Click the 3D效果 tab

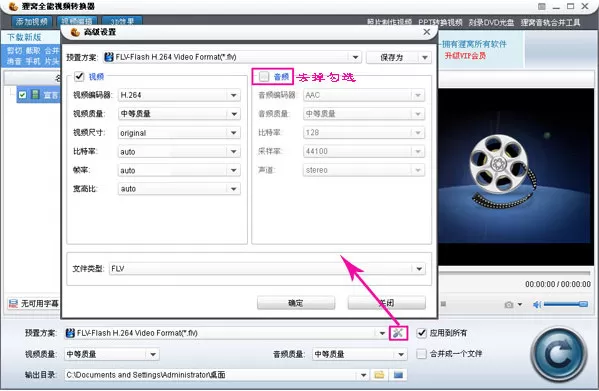pyautogui.click(x=122, y=21)
